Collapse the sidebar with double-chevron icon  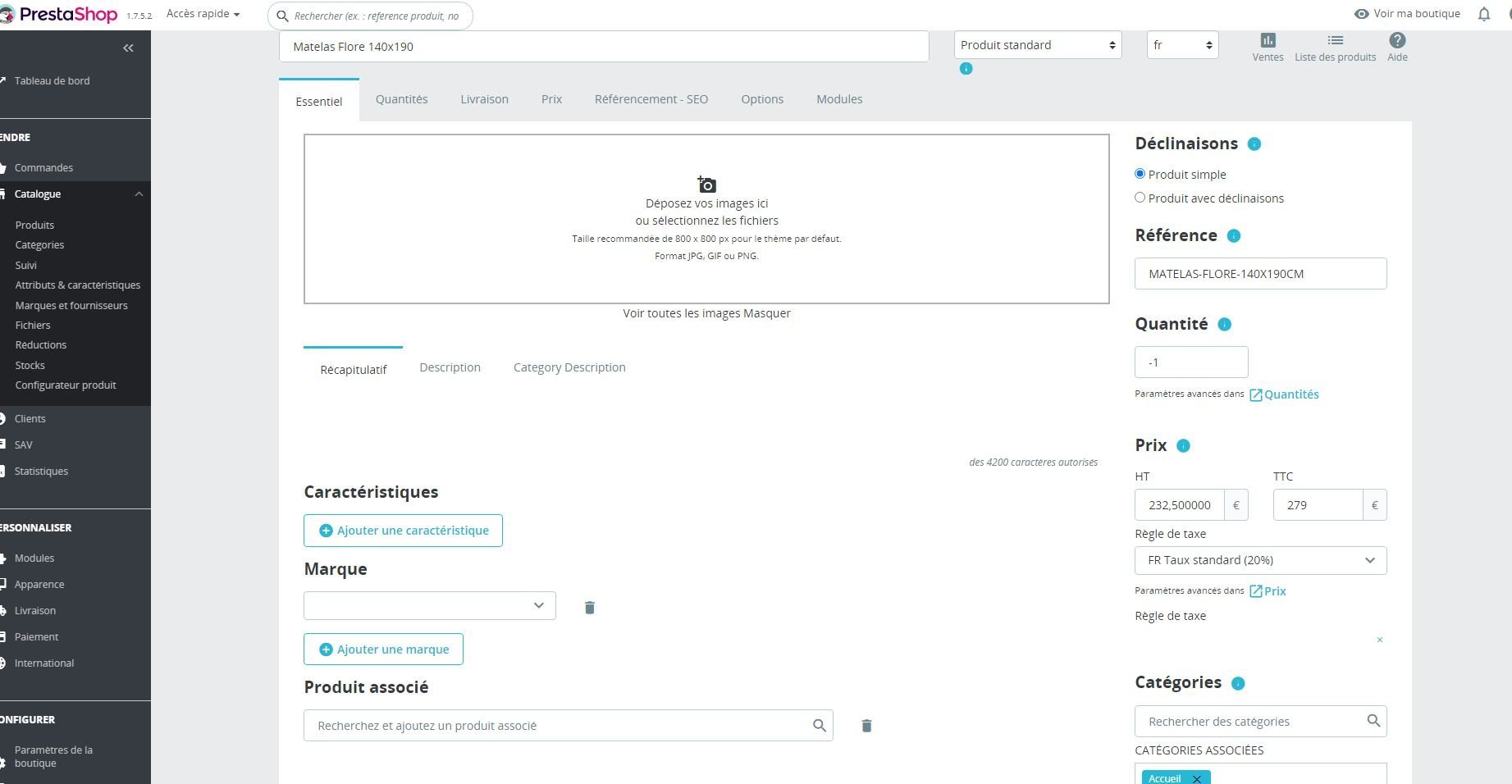128,48
